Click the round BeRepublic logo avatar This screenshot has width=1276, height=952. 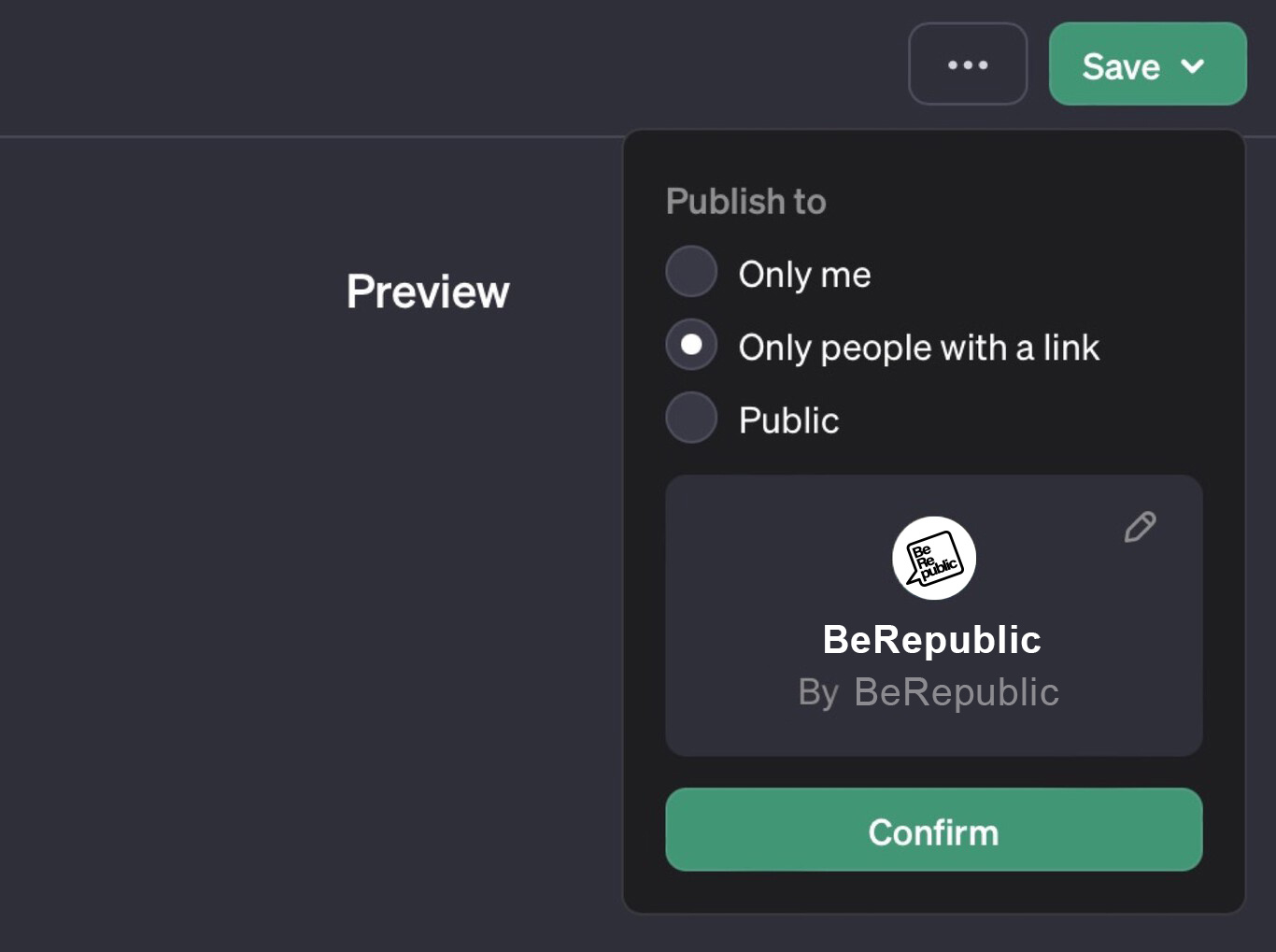coord(933,558)
